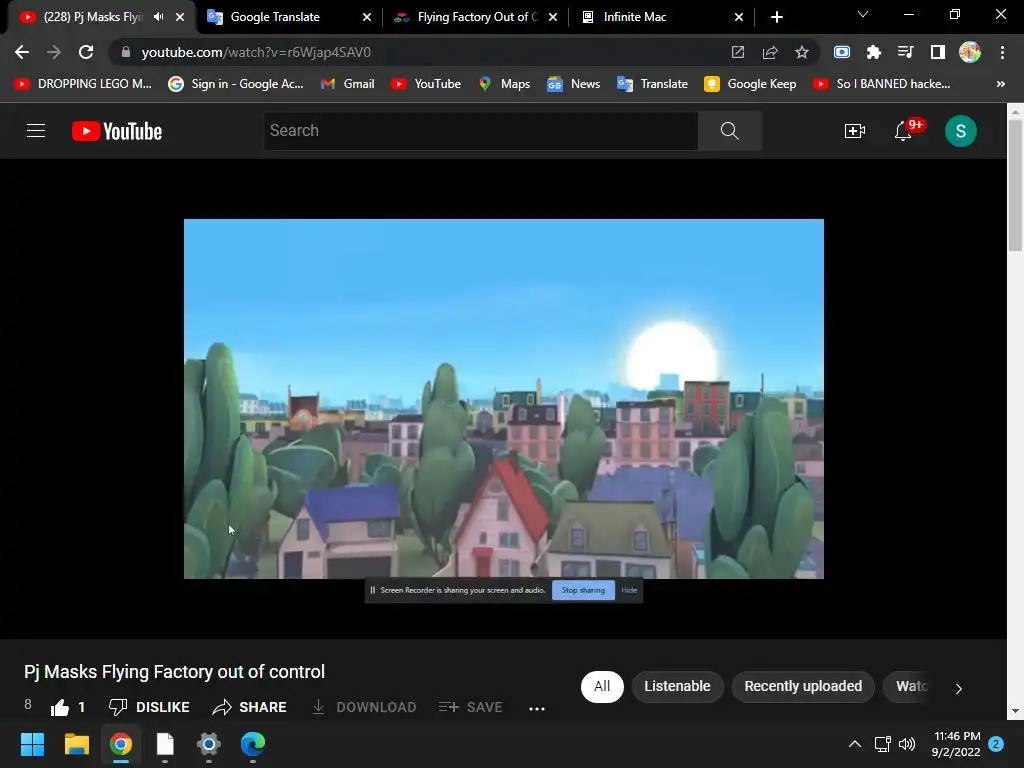Show more bookmarks with the double chevron
1024x768 pixels.
(x=1000, y=84)
